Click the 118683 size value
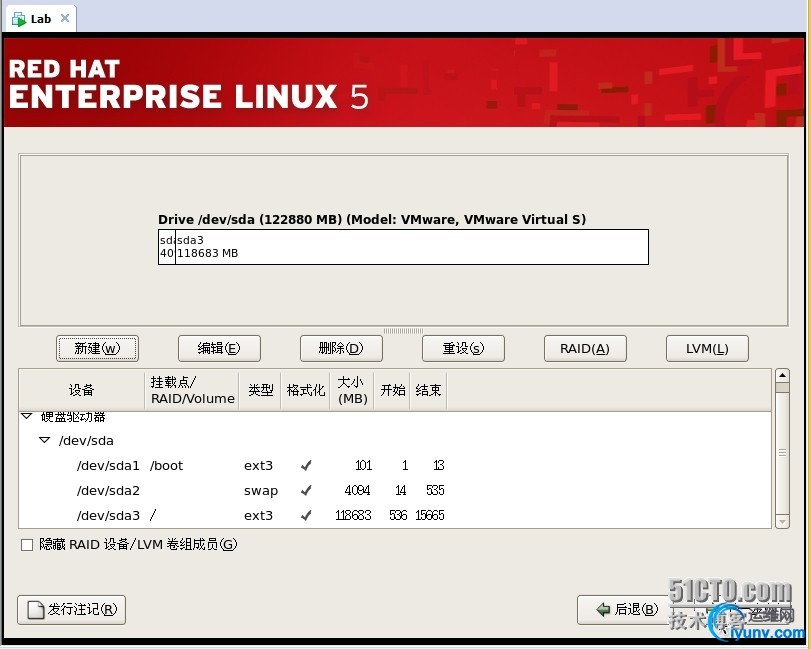This screenshot has height=649, width=811. [353, 515]
